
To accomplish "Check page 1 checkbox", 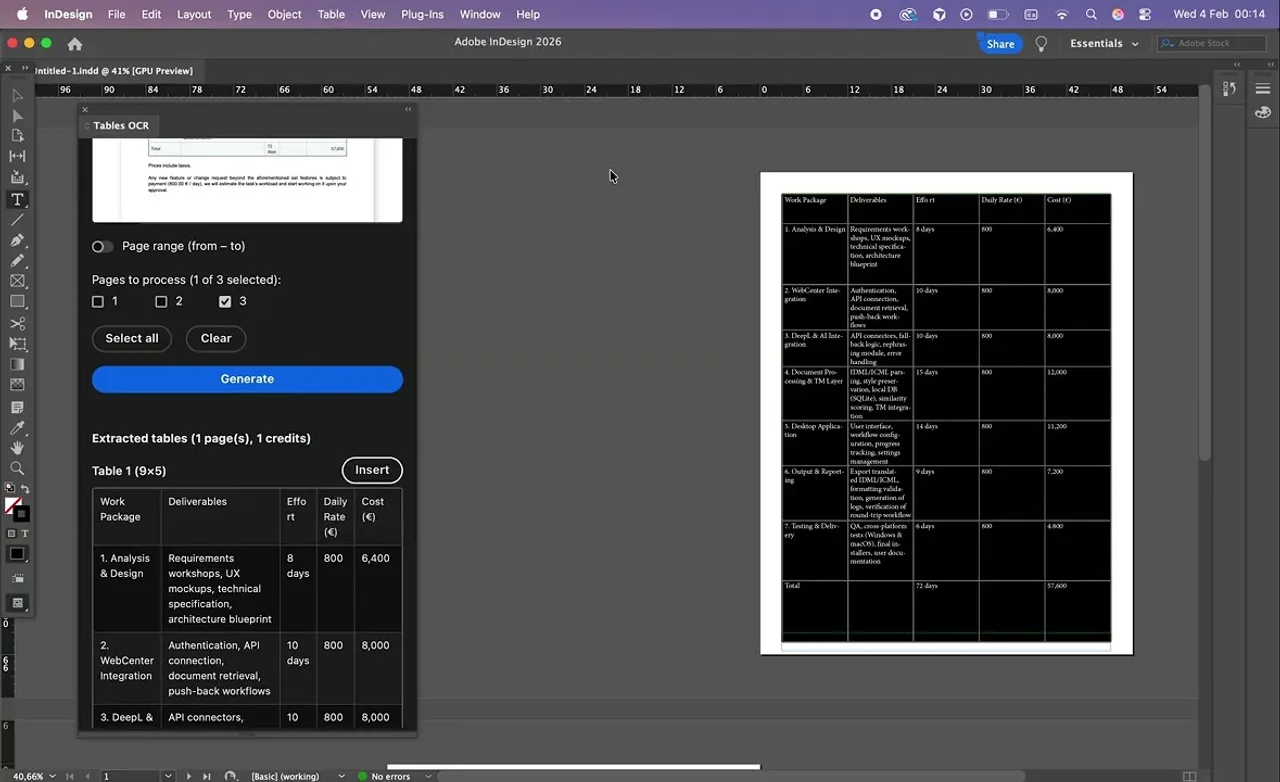I will (x=98, y=301).
